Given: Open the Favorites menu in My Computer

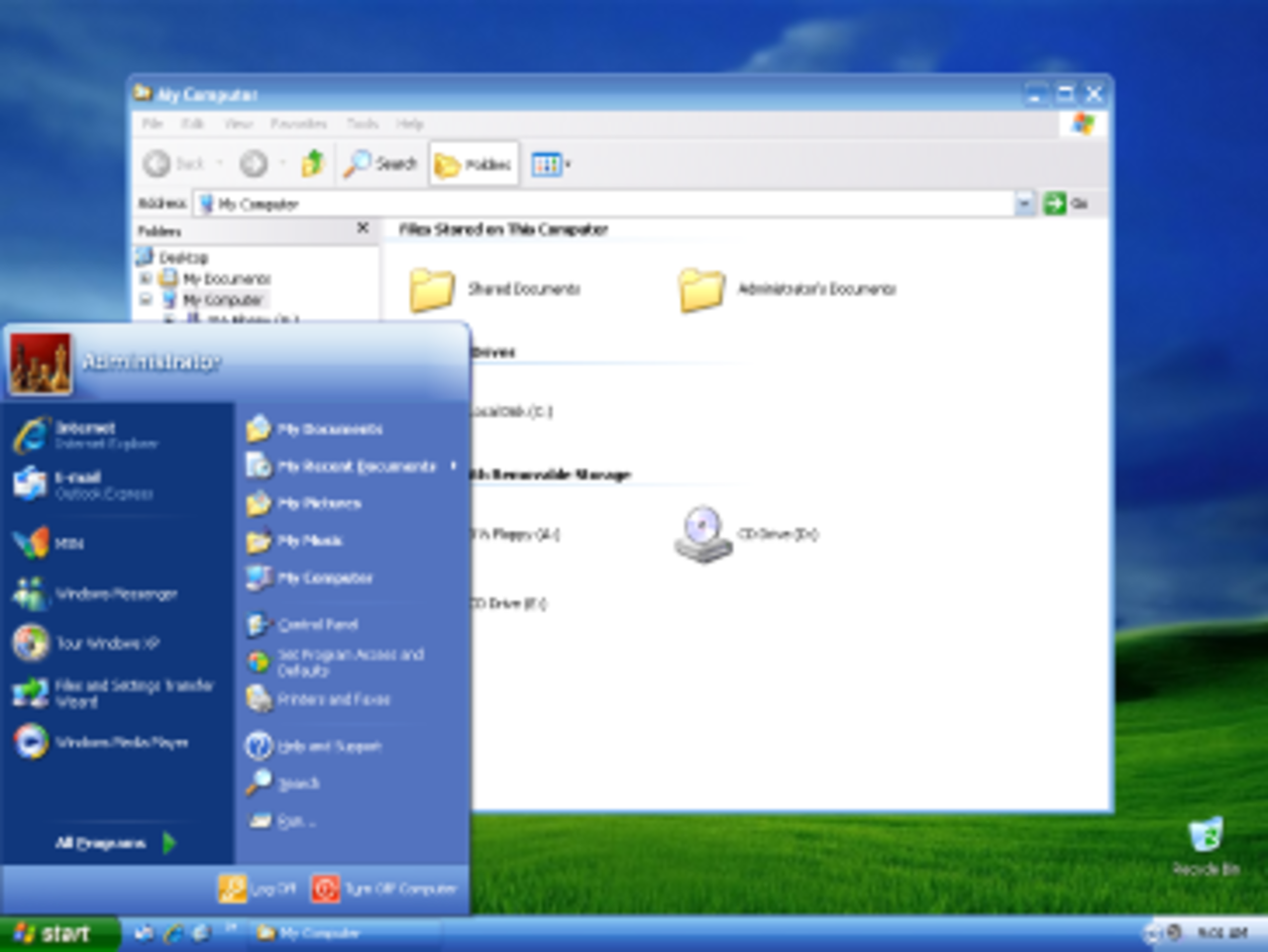Looking at the screenshot, I should [298, 124].
